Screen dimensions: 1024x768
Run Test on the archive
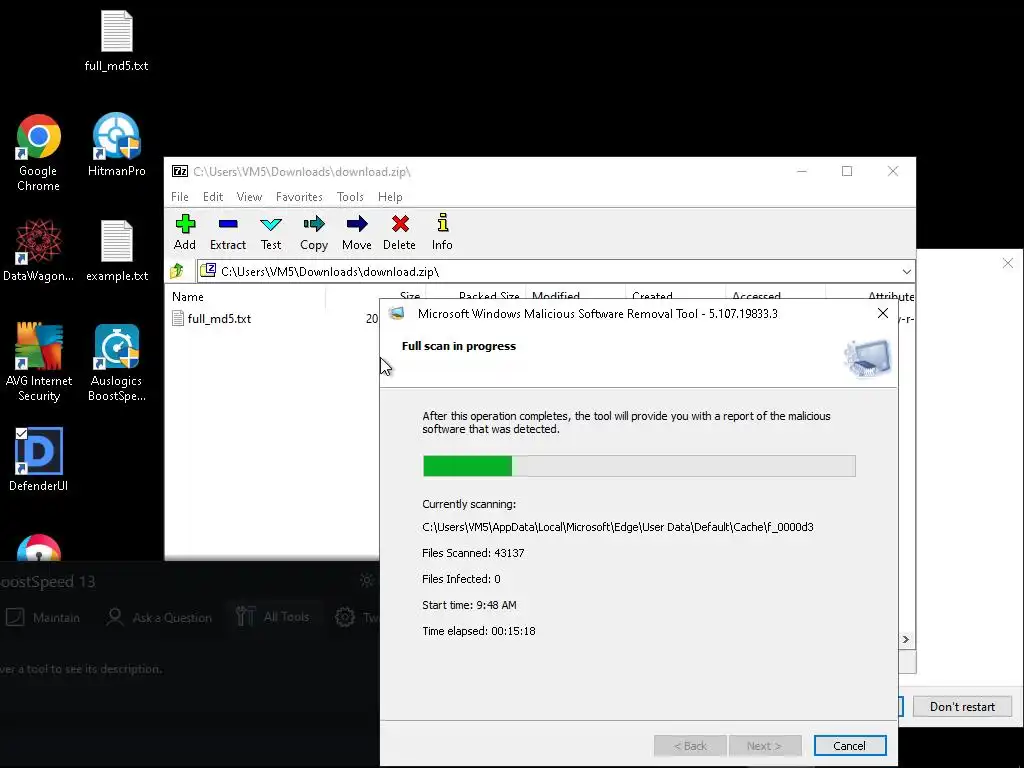click(x=270, y=232)
